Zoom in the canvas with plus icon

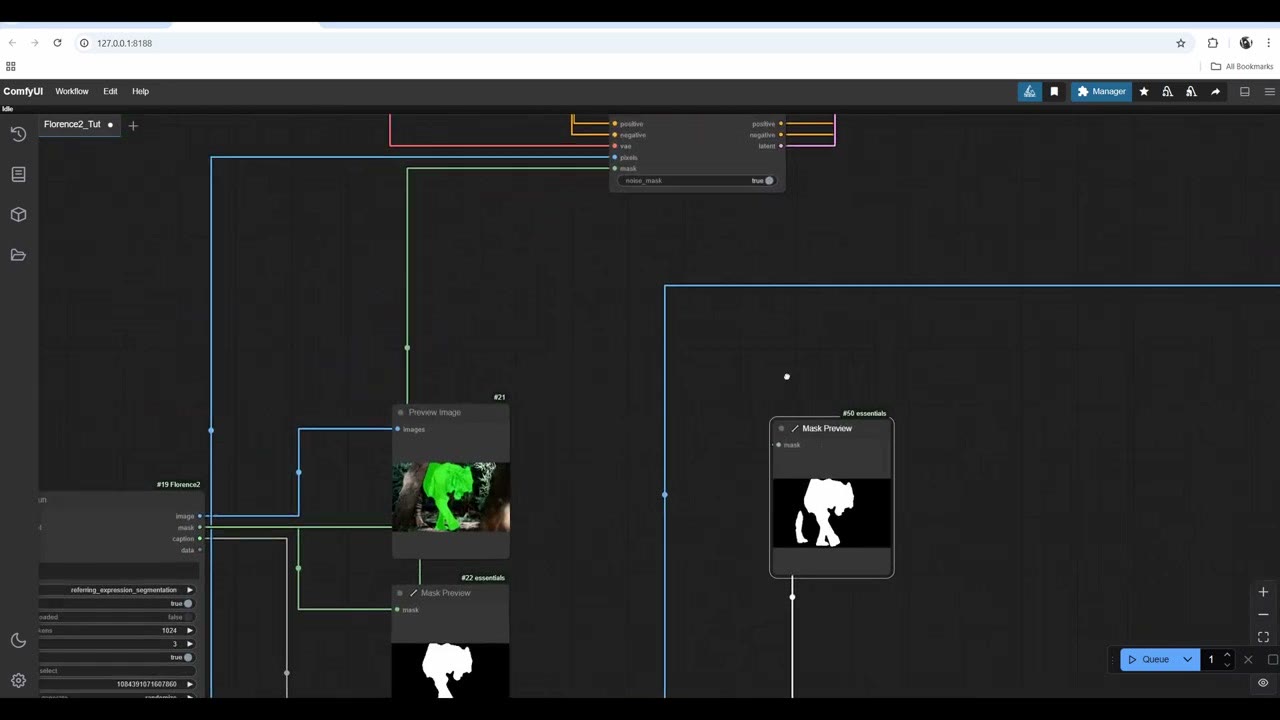tap(1263, 592)
